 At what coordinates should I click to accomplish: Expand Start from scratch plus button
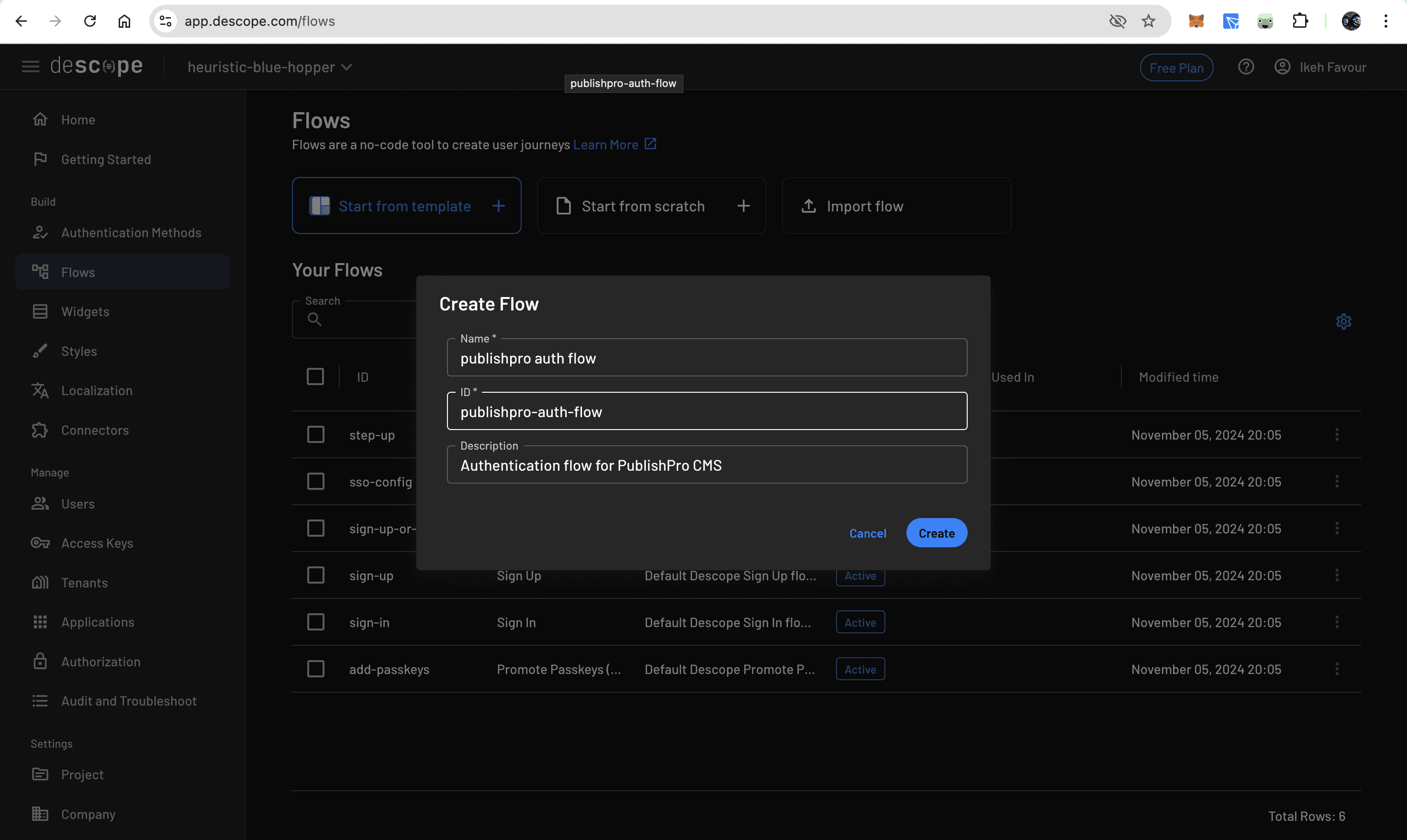click(743, 206)
